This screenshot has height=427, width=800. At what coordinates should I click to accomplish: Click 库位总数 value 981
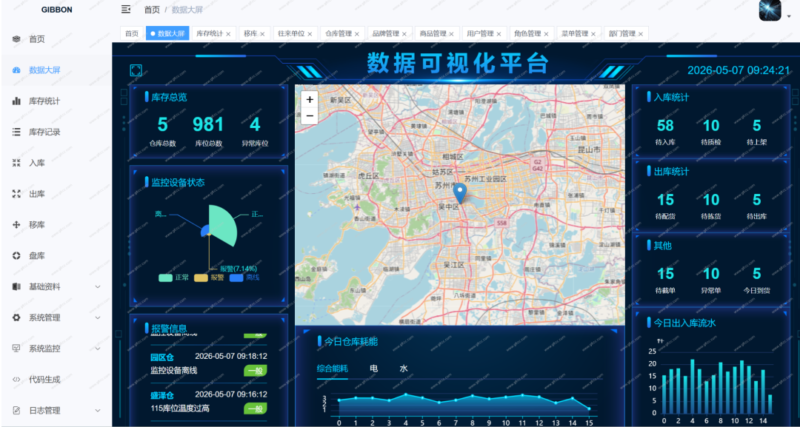(208, 124)
